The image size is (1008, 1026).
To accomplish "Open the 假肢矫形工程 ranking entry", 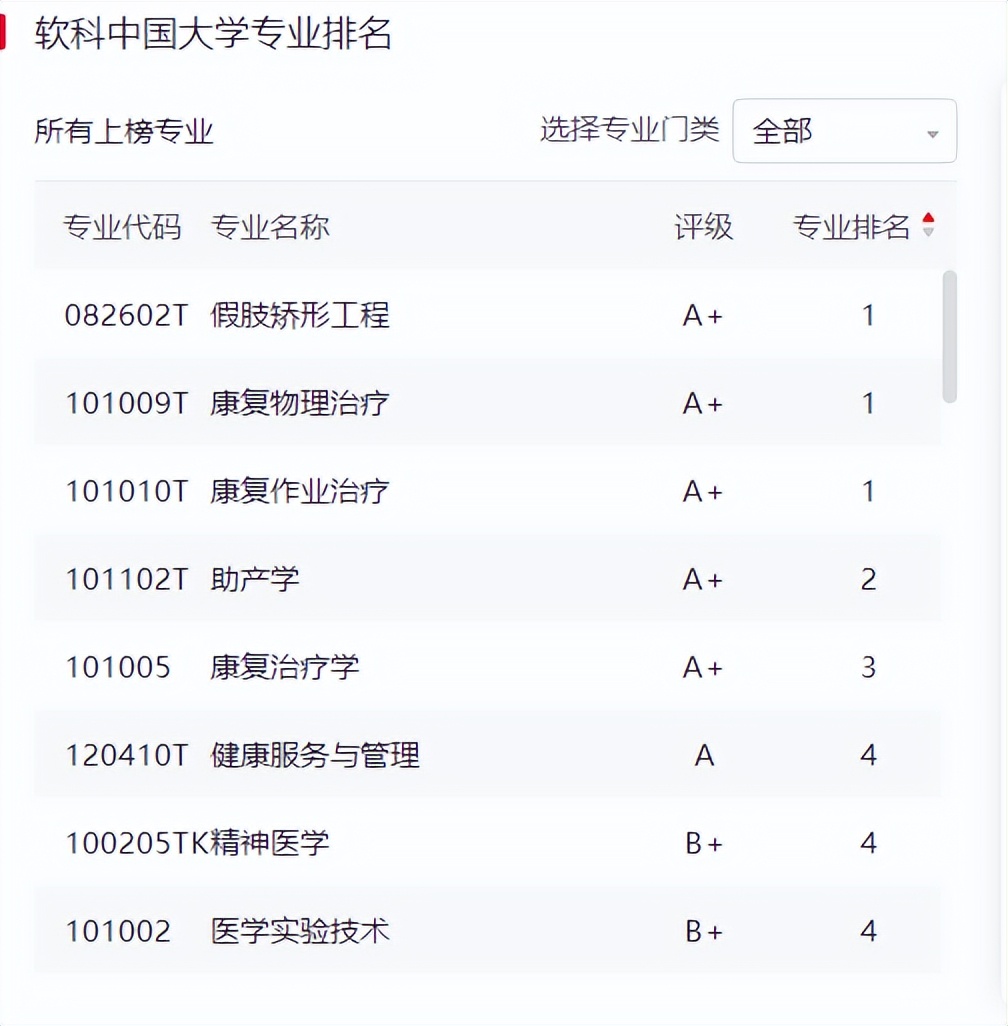I will pos(300,316).
